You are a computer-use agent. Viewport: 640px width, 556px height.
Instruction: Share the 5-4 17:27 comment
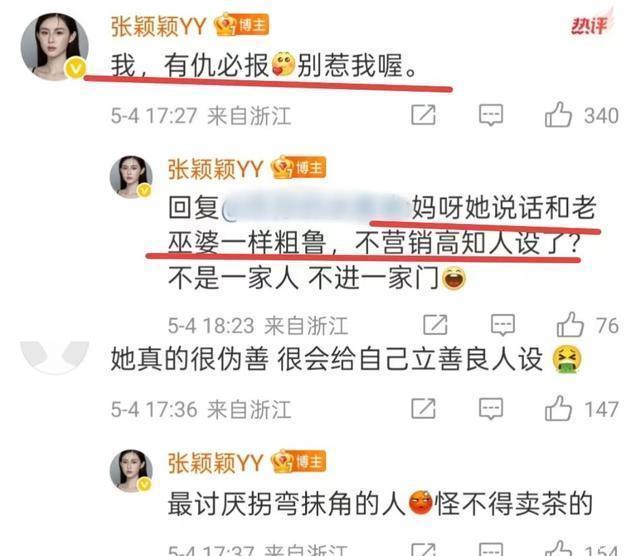tap(423, 115)
